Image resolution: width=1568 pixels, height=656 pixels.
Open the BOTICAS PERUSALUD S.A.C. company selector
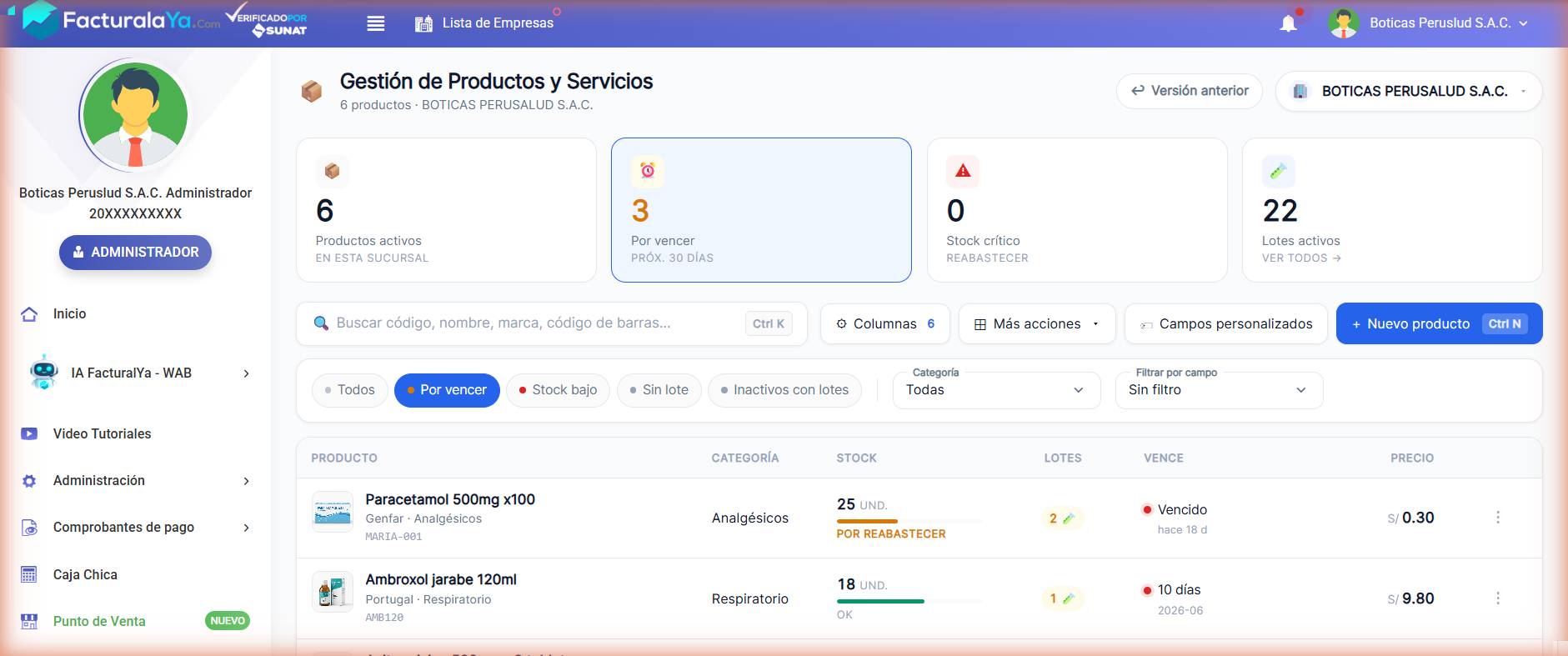coord(1409,91)
